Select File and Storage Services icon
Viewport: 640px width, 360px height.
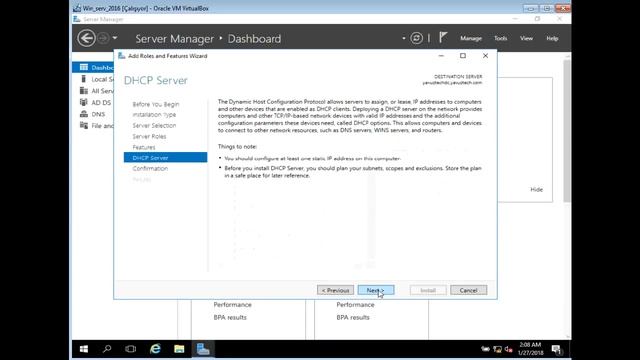pos(84,126)
